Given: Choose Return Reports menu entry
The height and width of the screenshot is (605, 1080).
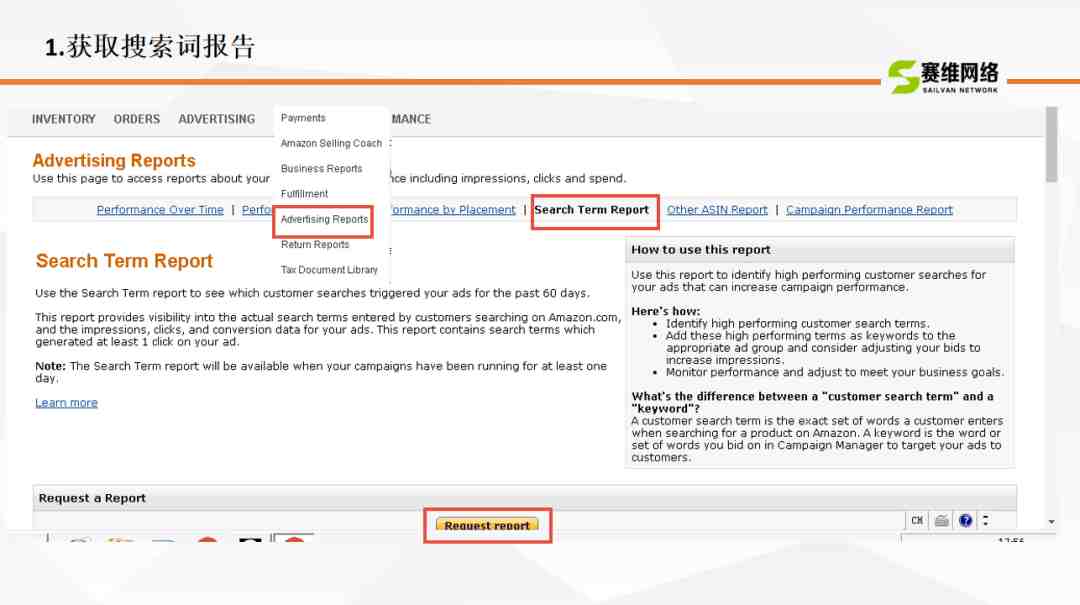Looking at the screenshot, I should pyautogui.click(x=315, y=245).
